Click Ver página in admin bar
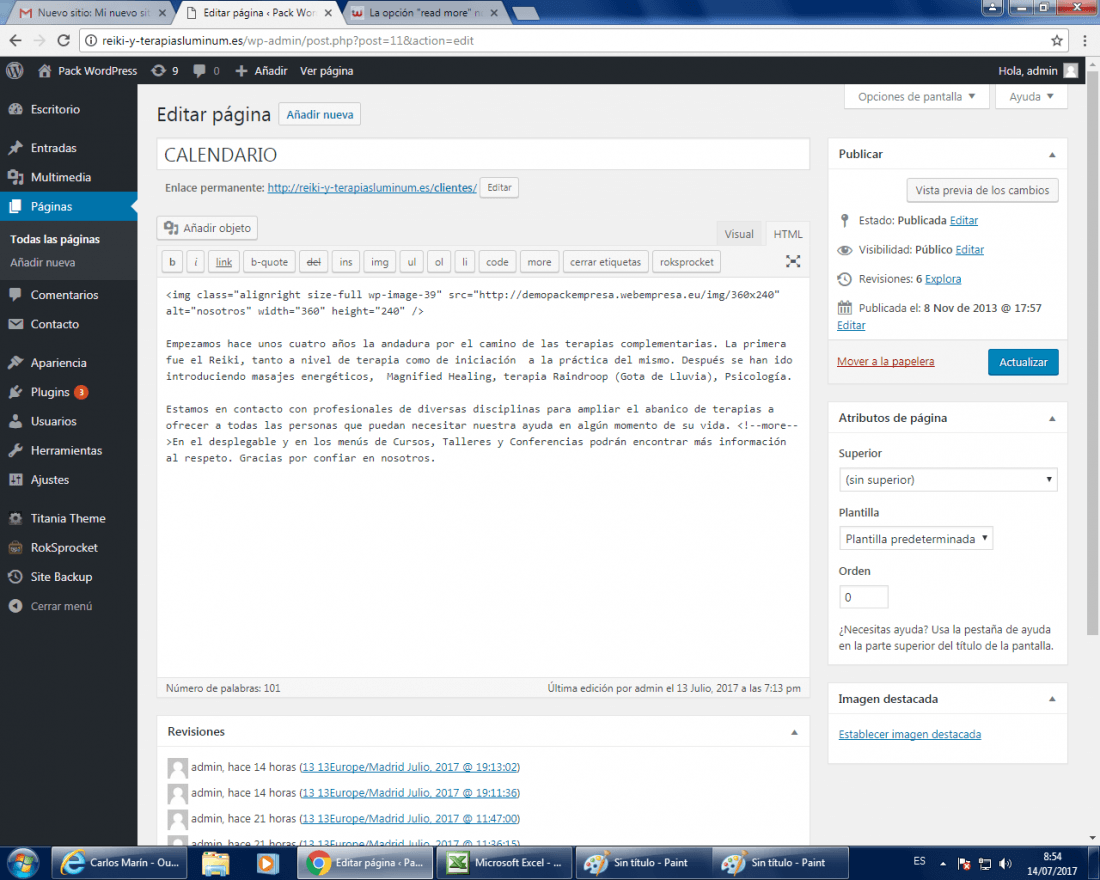This screenshot has width=1100, height=880. pyautogui.click(x=326, y=71)
